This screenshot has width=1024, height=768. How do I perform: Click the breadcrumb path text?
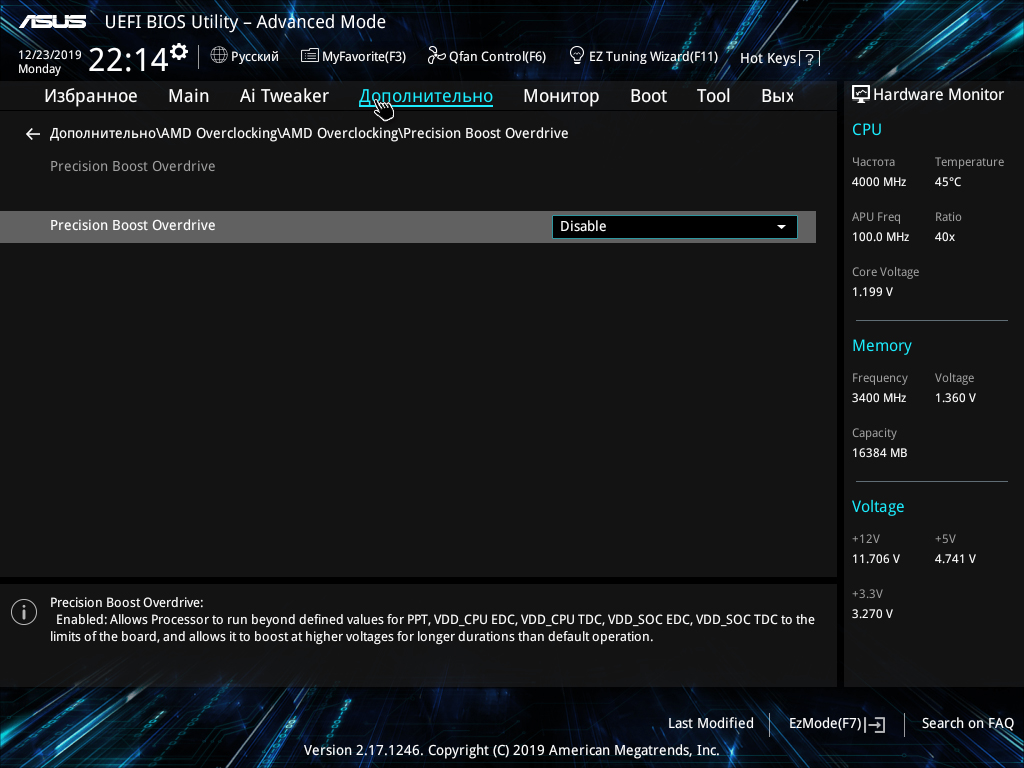309,133
